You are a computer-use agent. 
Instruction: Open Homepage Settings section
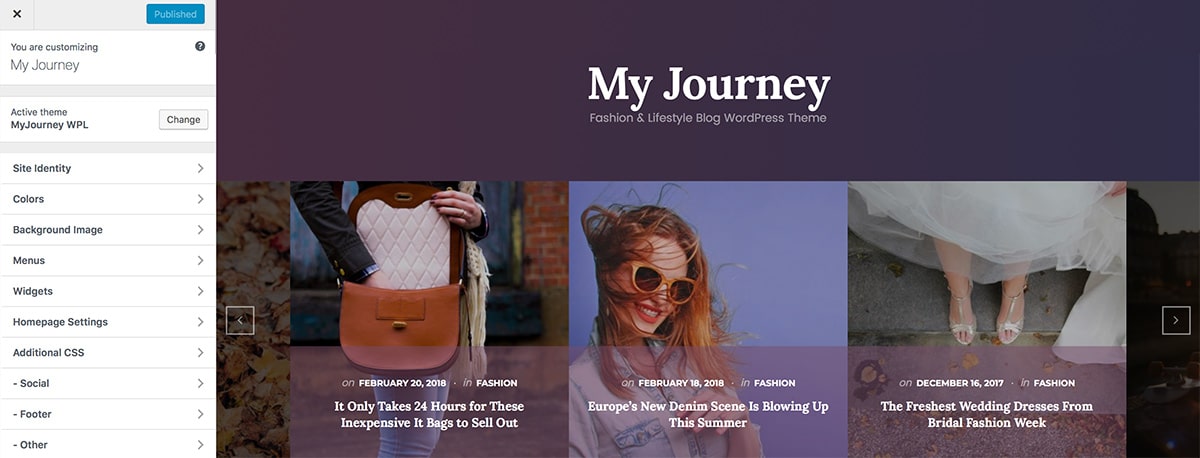108,322
